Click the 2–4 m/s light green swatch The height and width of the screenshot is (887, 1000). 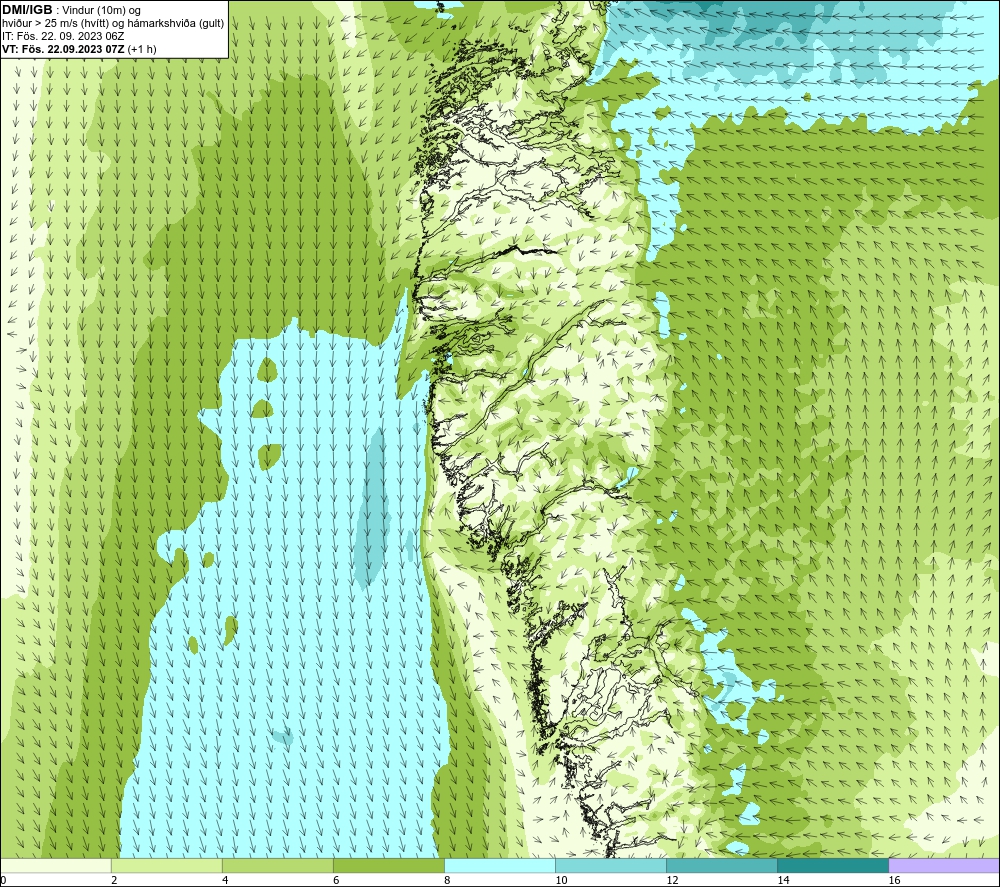(166, 865)
